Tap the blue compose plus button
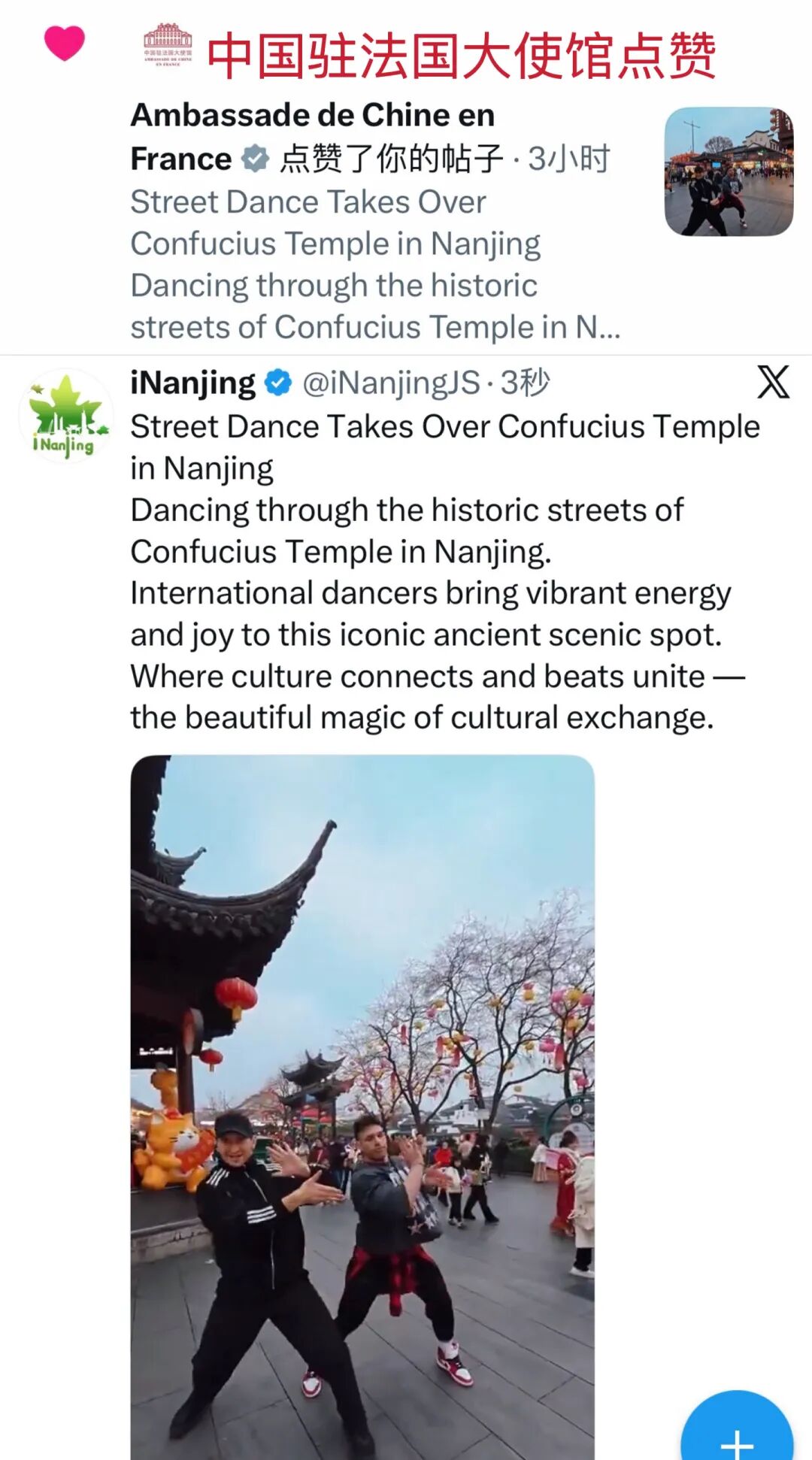The image size is (812, 1460). point(737,1428)
